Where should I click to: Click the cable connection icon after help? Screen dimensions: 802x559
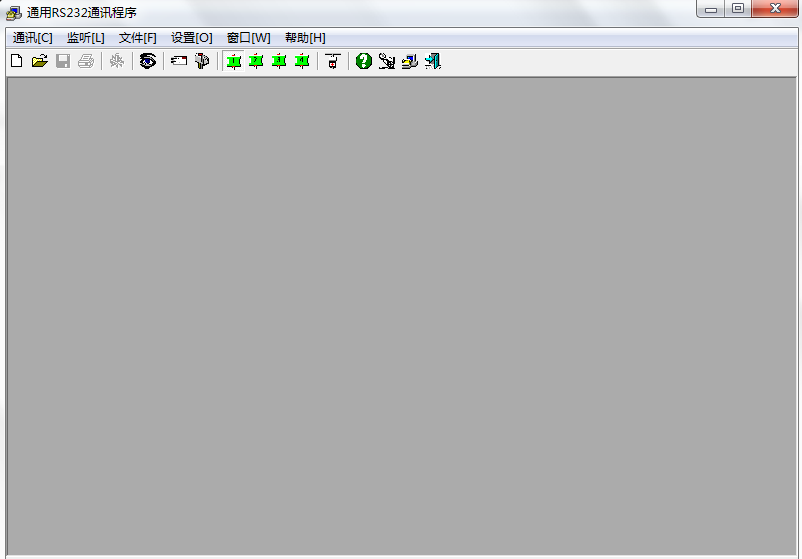[387, 61]
